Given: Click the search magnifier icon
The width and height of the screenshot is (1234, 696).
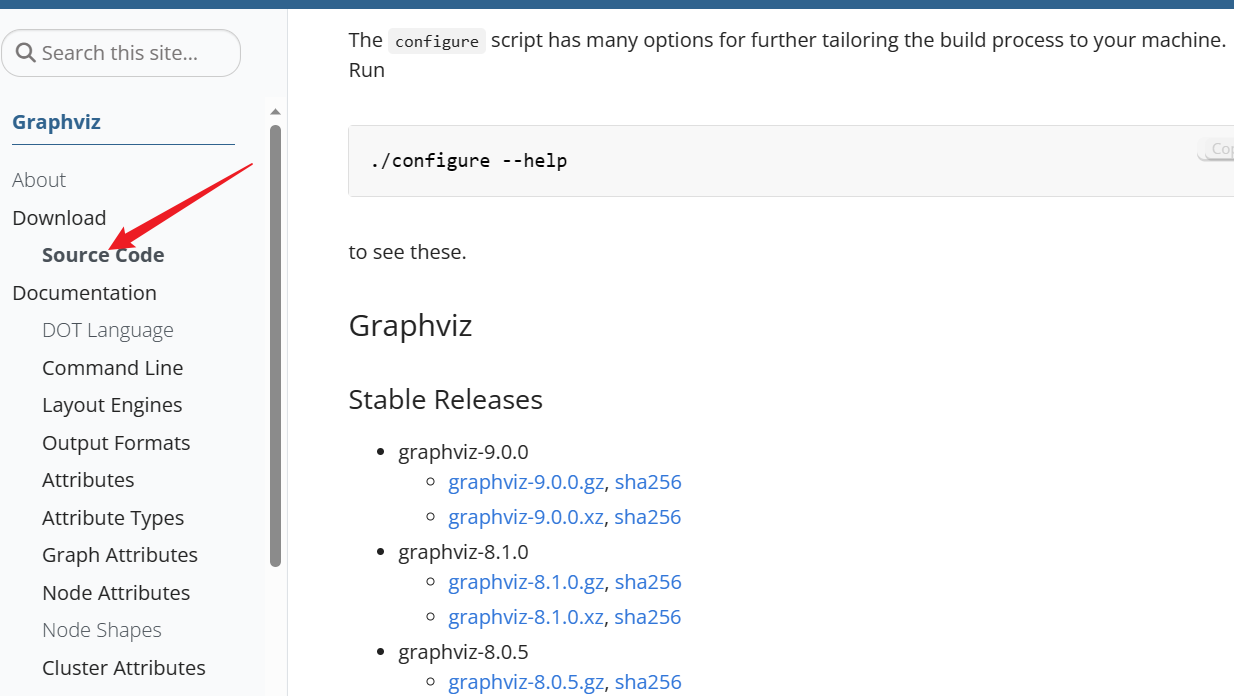Looking at the screenshot, I should (27, 52).
